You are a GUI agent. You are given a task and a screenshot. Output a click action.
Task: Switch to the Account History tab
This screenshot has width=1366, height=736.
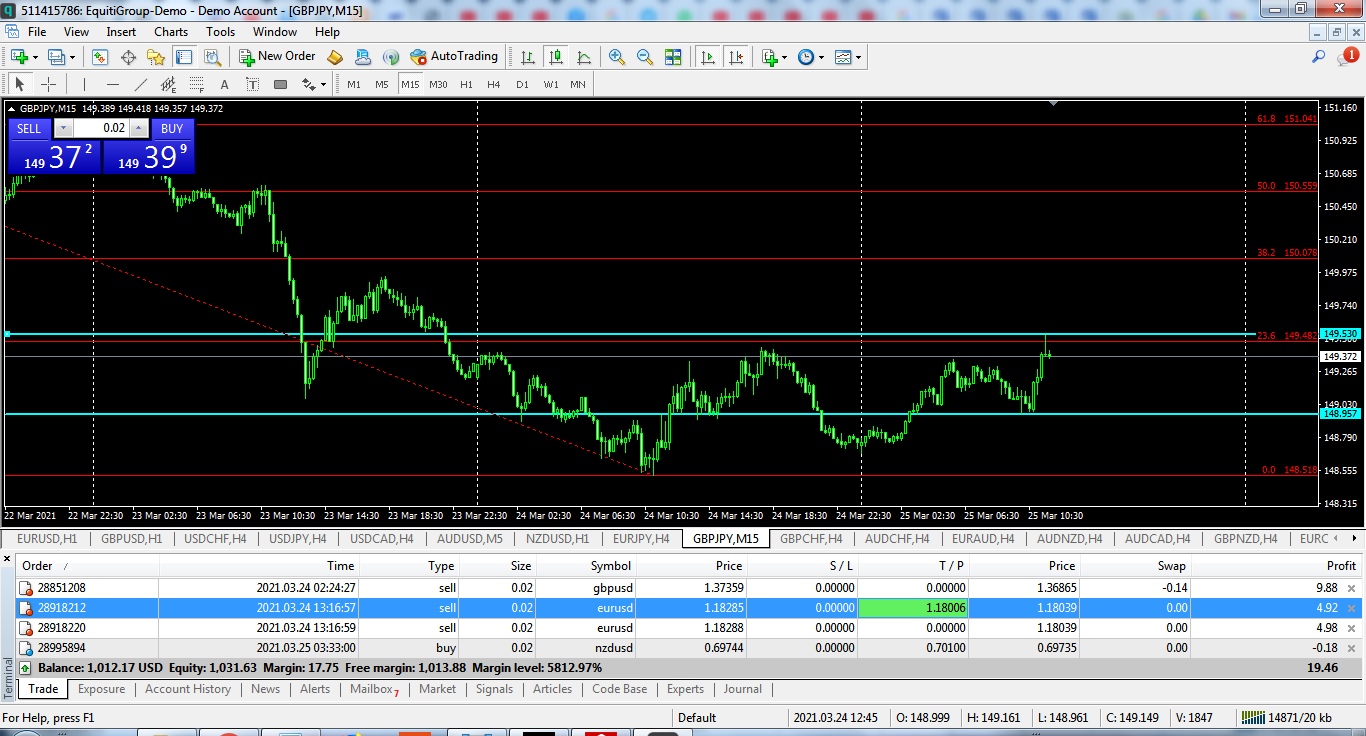[x=188, y=689]
